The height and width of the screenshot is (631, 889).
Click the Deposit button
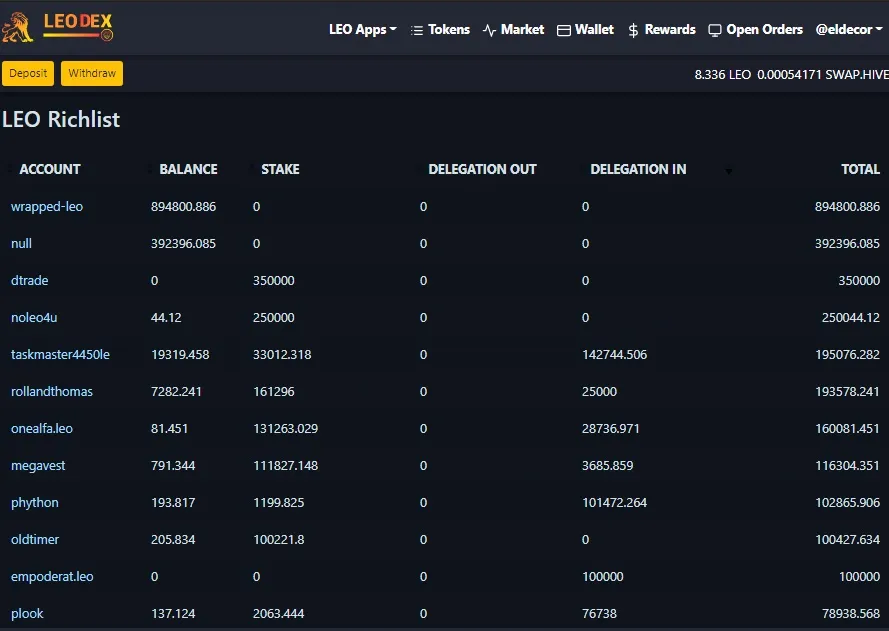click(x=28, y=73)
